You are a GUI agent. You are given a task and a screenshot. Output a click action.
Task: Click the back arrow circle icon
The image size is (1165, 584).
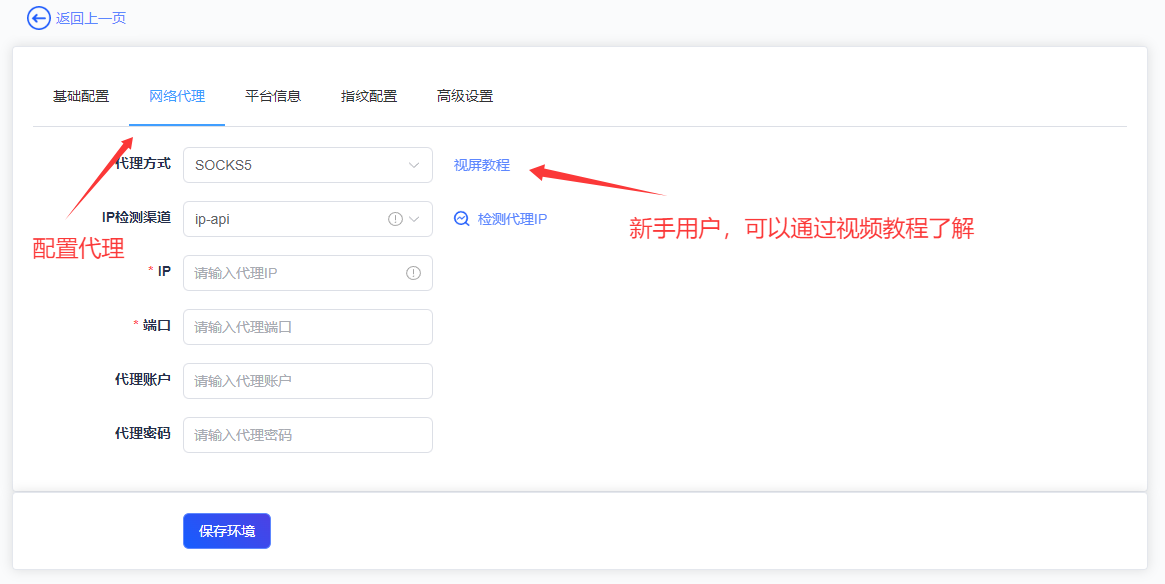pos(38,18)
